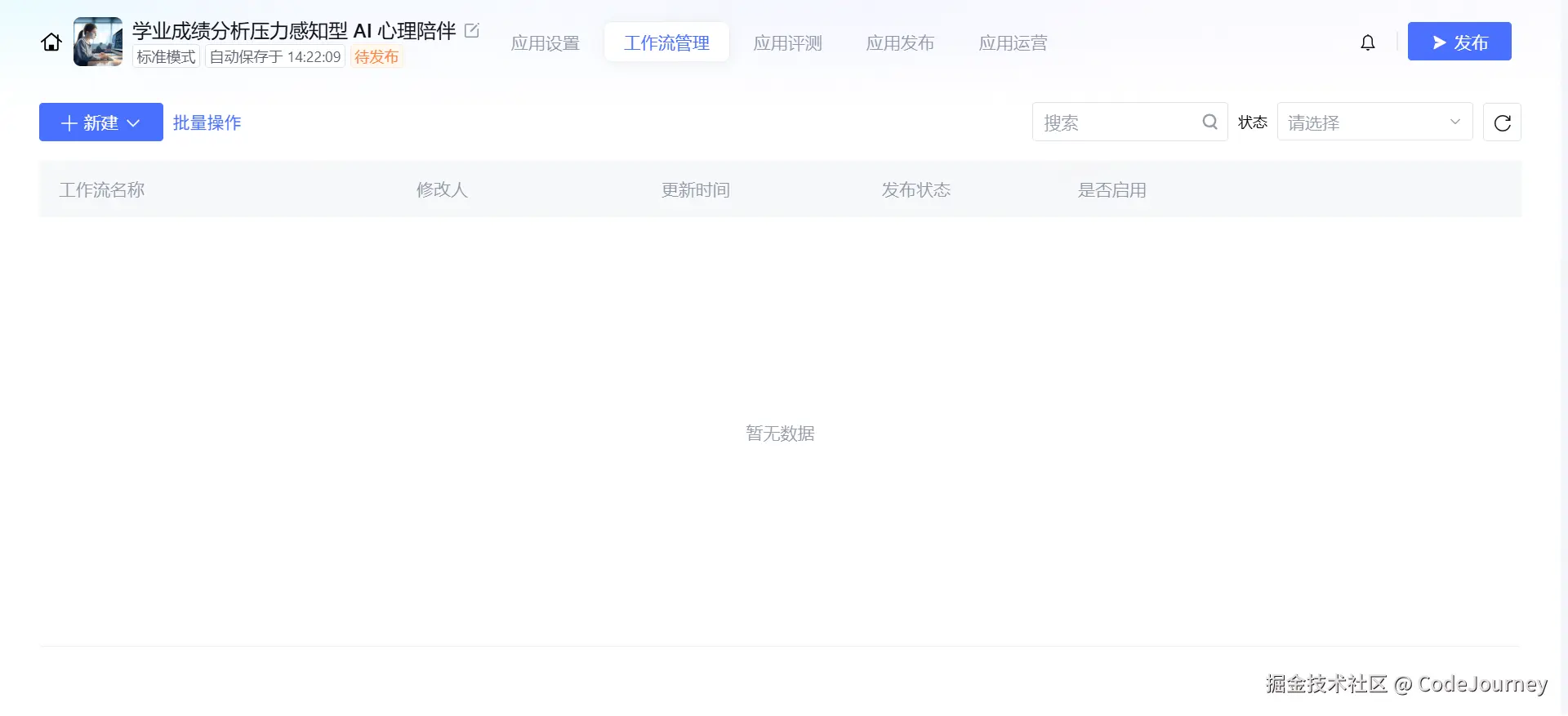
Task: Click the blue 发布 publish button
Action: click(x=1459, y=42)
